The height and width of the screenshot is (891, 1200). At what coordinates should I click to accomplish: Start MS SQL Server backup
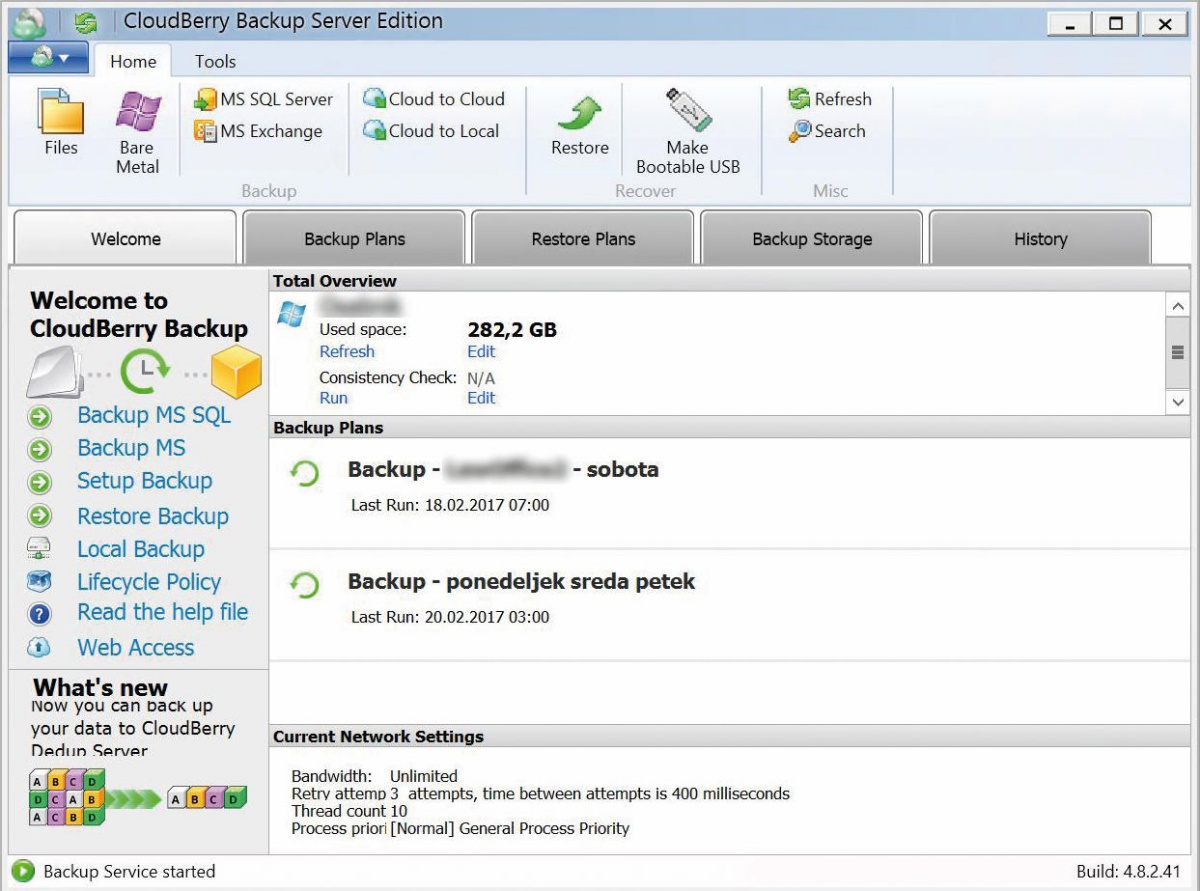coord(264,99)
